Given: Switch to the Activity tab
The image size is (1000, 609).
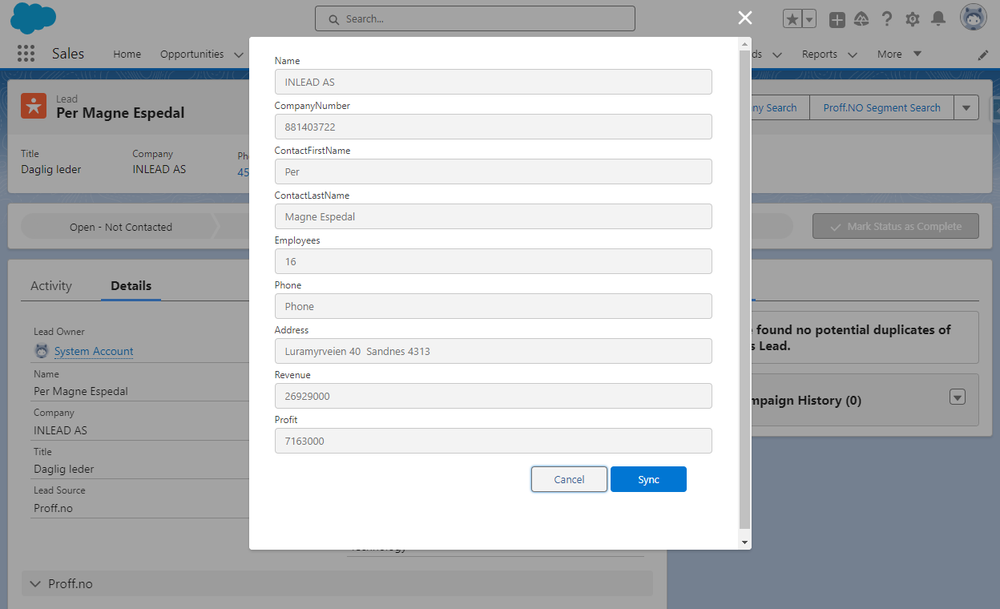Looking at the screenshot, I should [51, 286].
